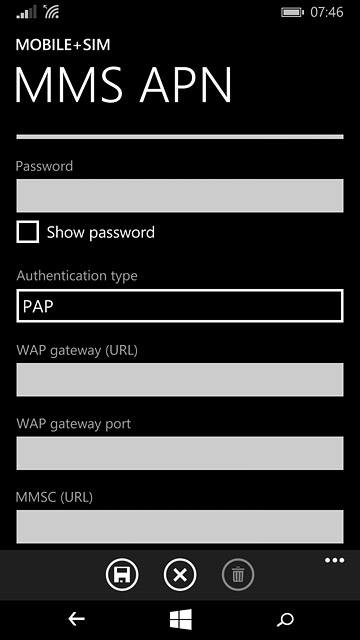Tap the cellular signal strength icon

(x=27, y=12)
